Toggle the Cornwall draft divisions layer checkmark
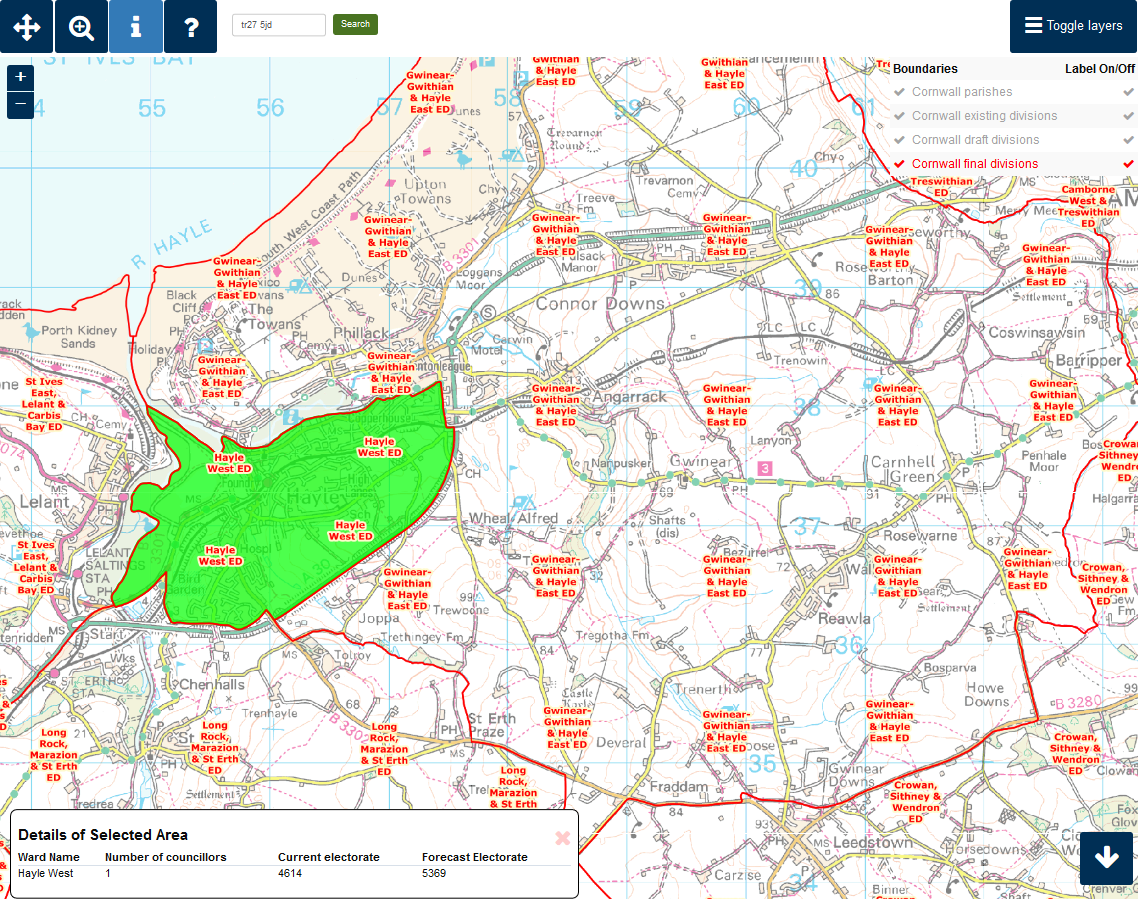This screenshot has height=899, width=1138. (x=900, y=140)
